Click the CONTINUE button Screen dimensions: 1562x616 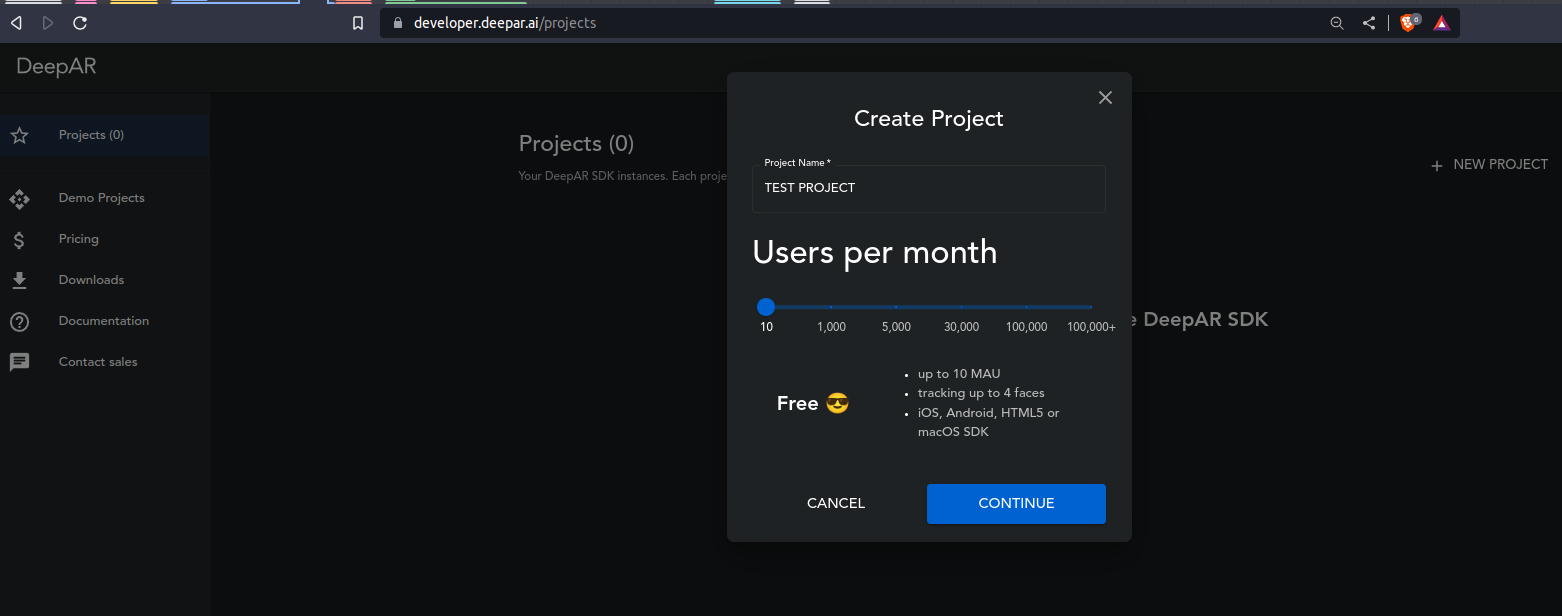[1016, 503]
